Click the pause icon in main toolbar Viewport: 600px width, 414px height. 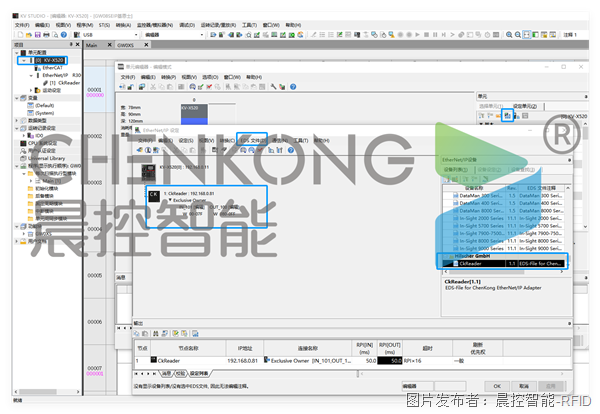(x=435, y=35)
